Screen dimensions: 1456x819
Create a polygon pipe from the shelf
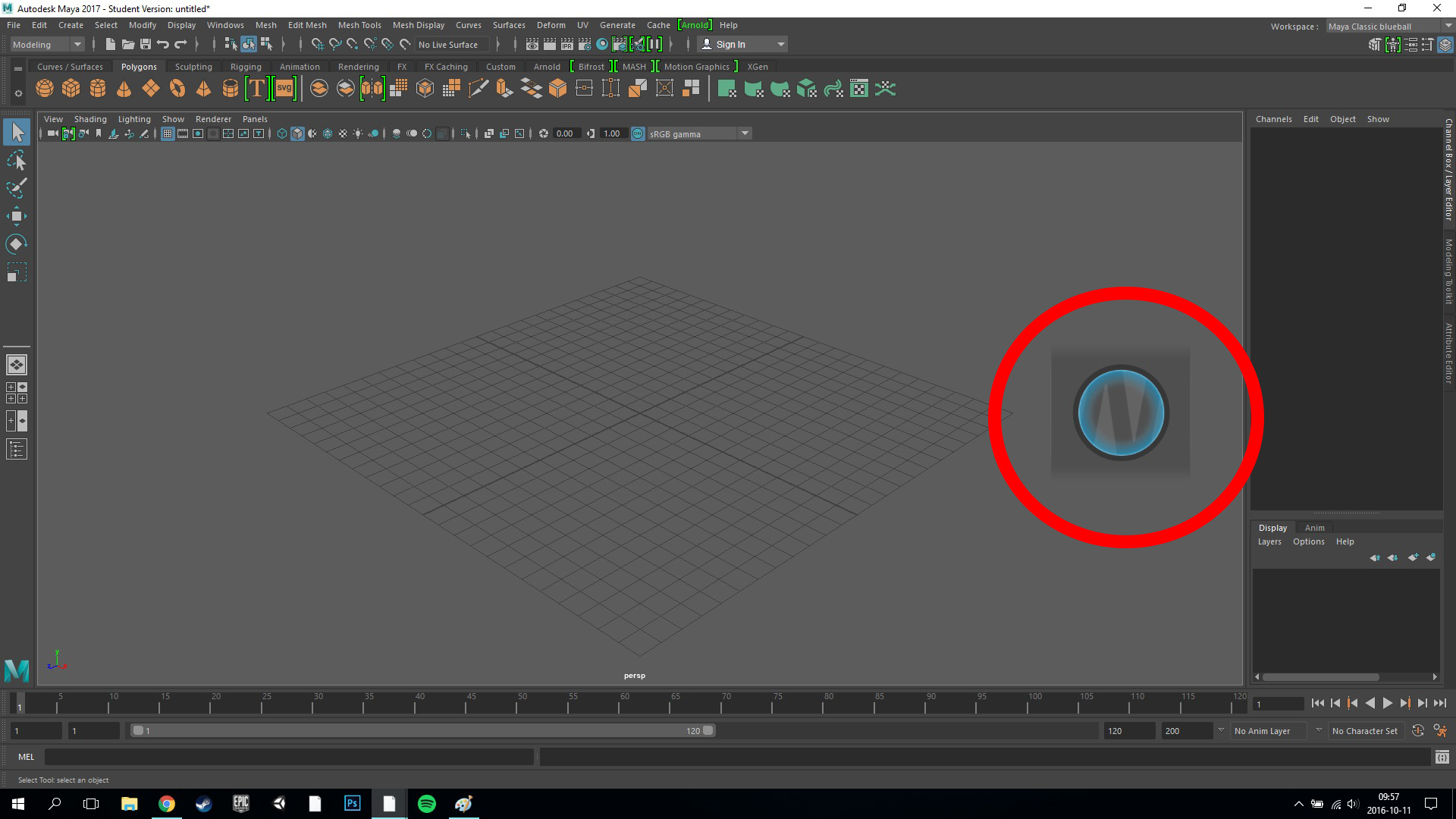(231, 89)
